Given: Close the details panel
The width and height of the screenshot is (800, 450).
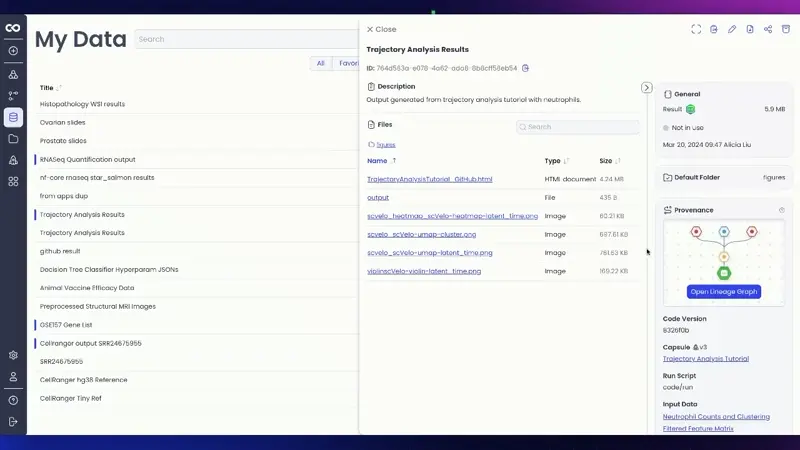Looking at the screenshot, I should tap(381, 29).
